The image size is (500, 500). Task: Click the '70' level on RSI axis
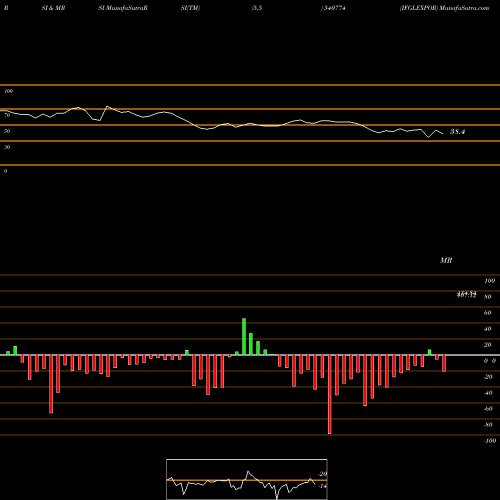[7, 115]
